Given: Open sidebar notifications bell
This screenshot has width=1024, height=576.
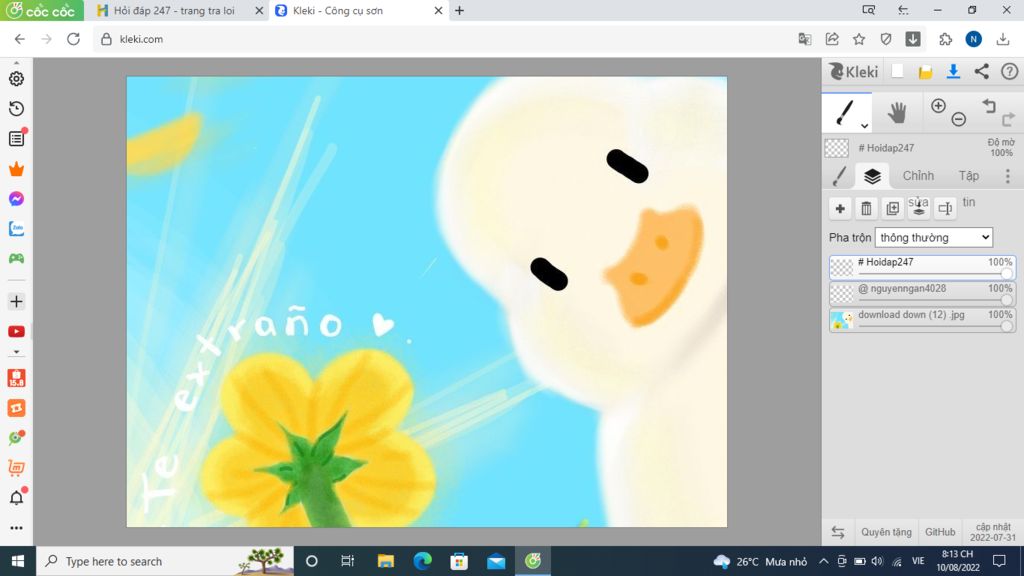Looking at the screenshot, I should [16, 498].
